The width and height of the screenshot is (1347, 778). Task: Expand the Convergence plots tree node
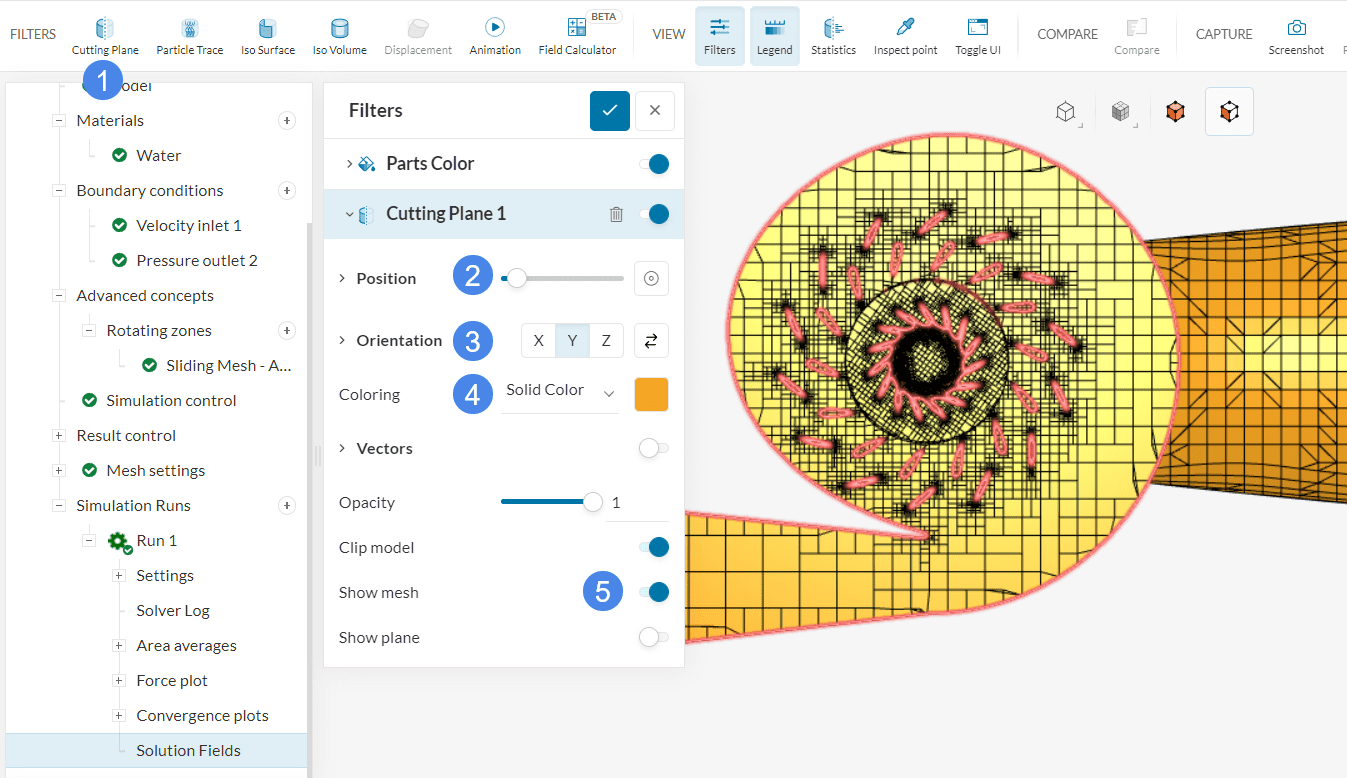pyautogui.click(x=118, y=716)
